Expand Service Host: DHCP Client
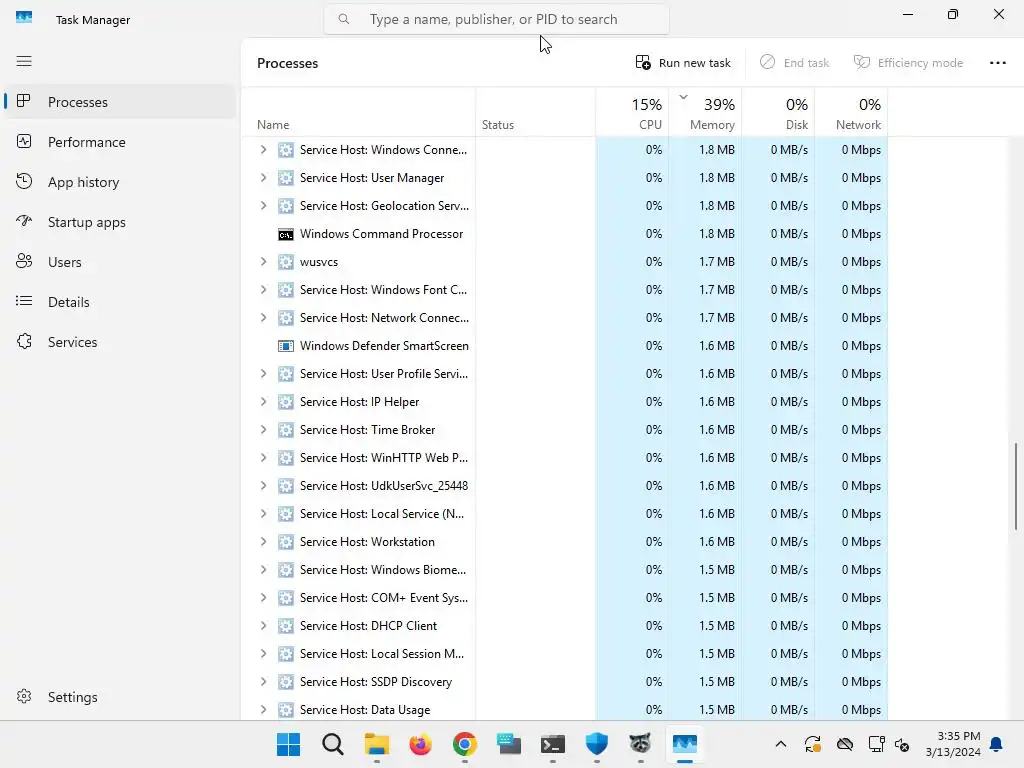This screenshot has height=768, width=1024. tap(263, 626)
